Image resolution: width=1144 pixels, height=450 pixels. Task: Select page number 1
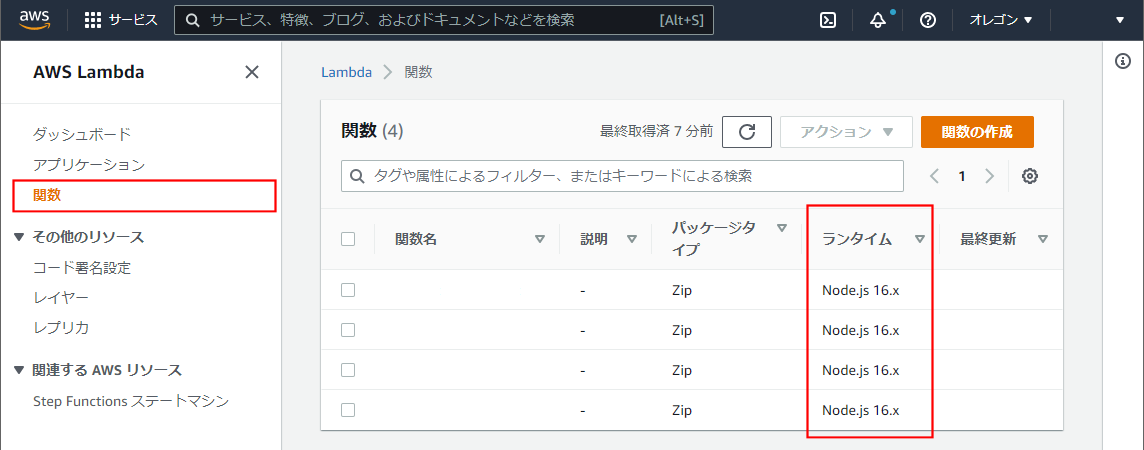click(962, 176)
